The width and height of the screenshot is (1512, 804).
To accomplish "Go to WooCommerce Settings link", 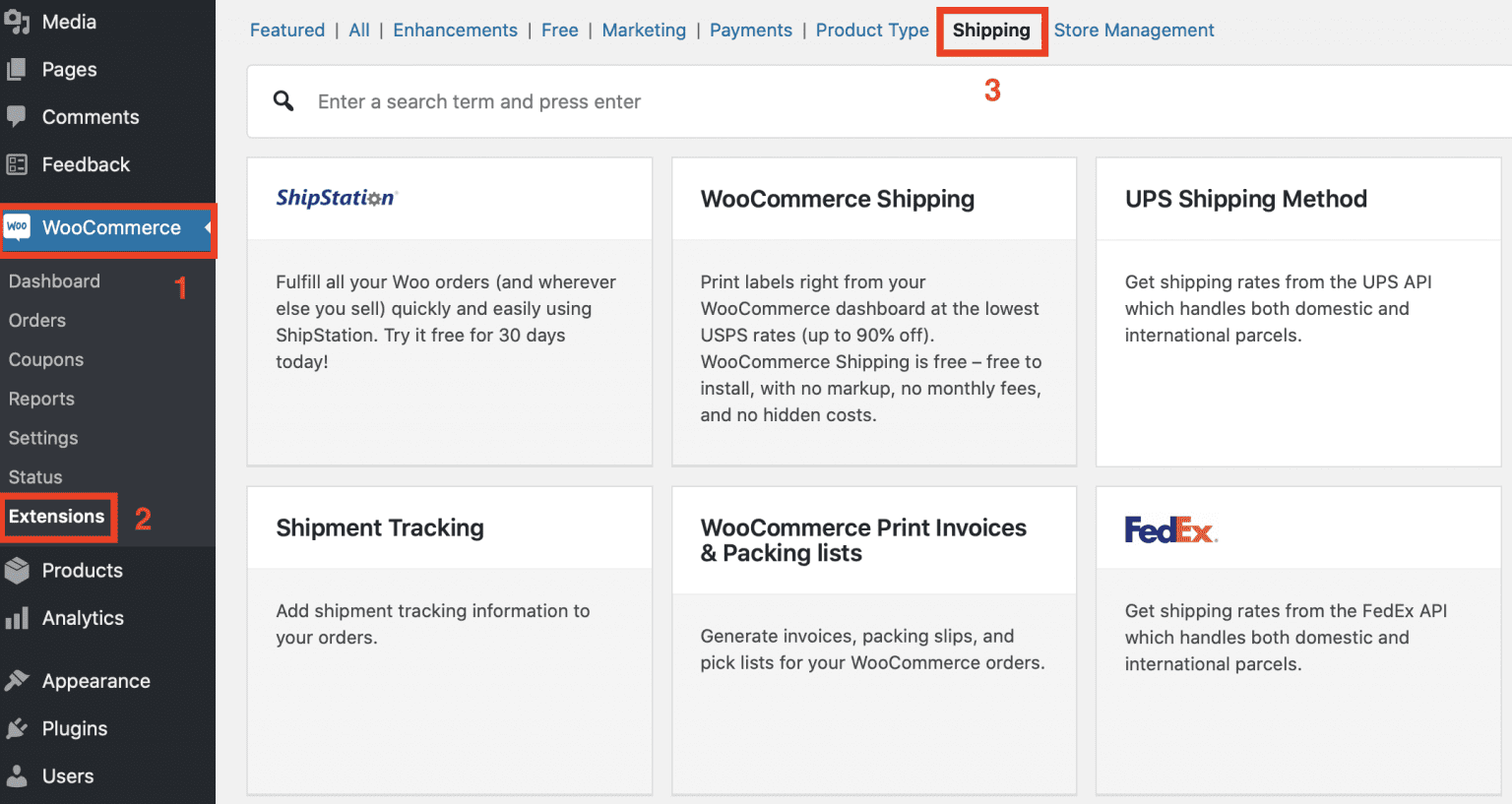I will click(x=43, y=437).
